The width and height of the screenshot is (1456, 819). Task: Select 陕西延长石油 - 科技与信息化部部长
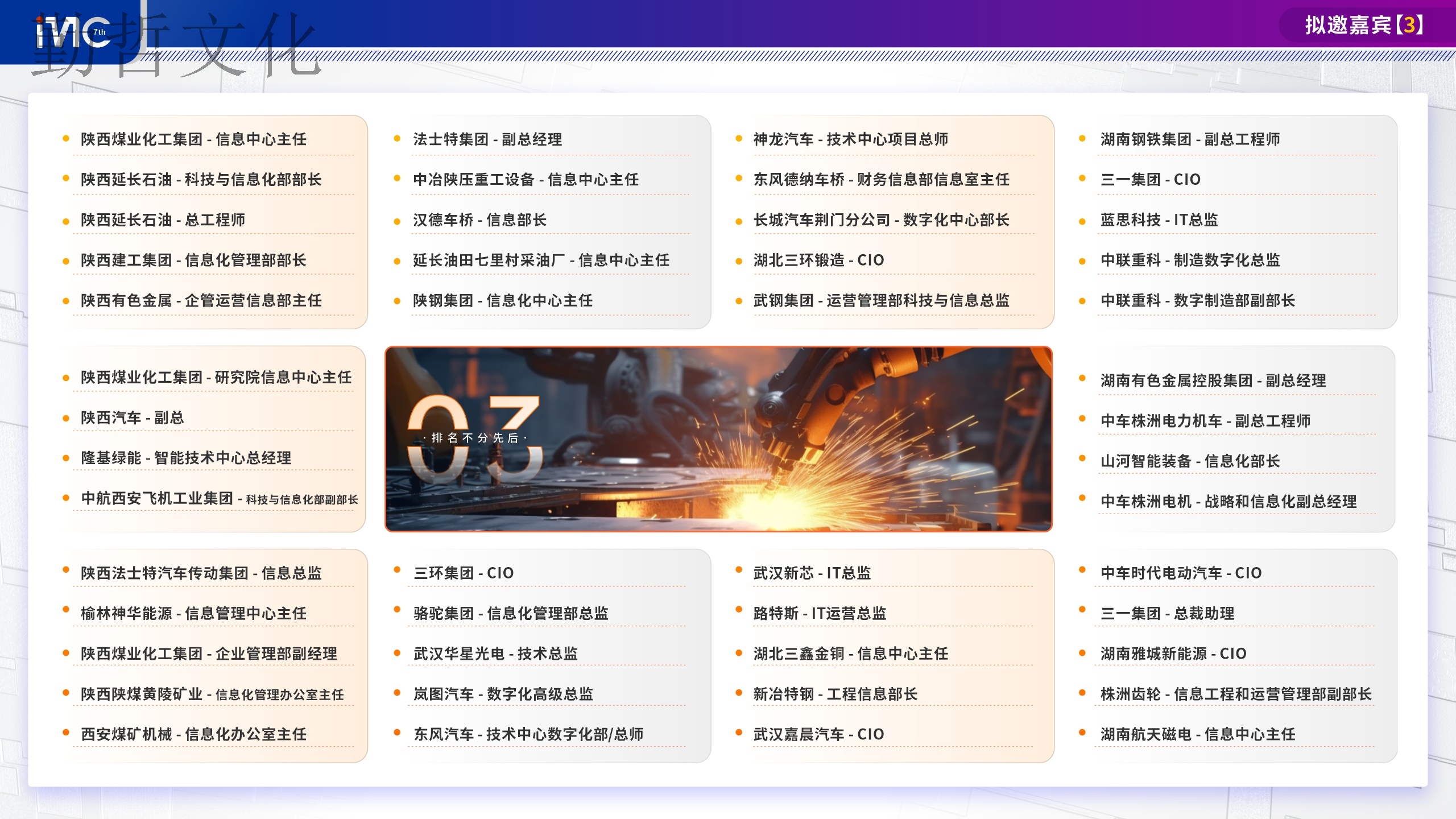pyautogui.click(x=201, y=180)
